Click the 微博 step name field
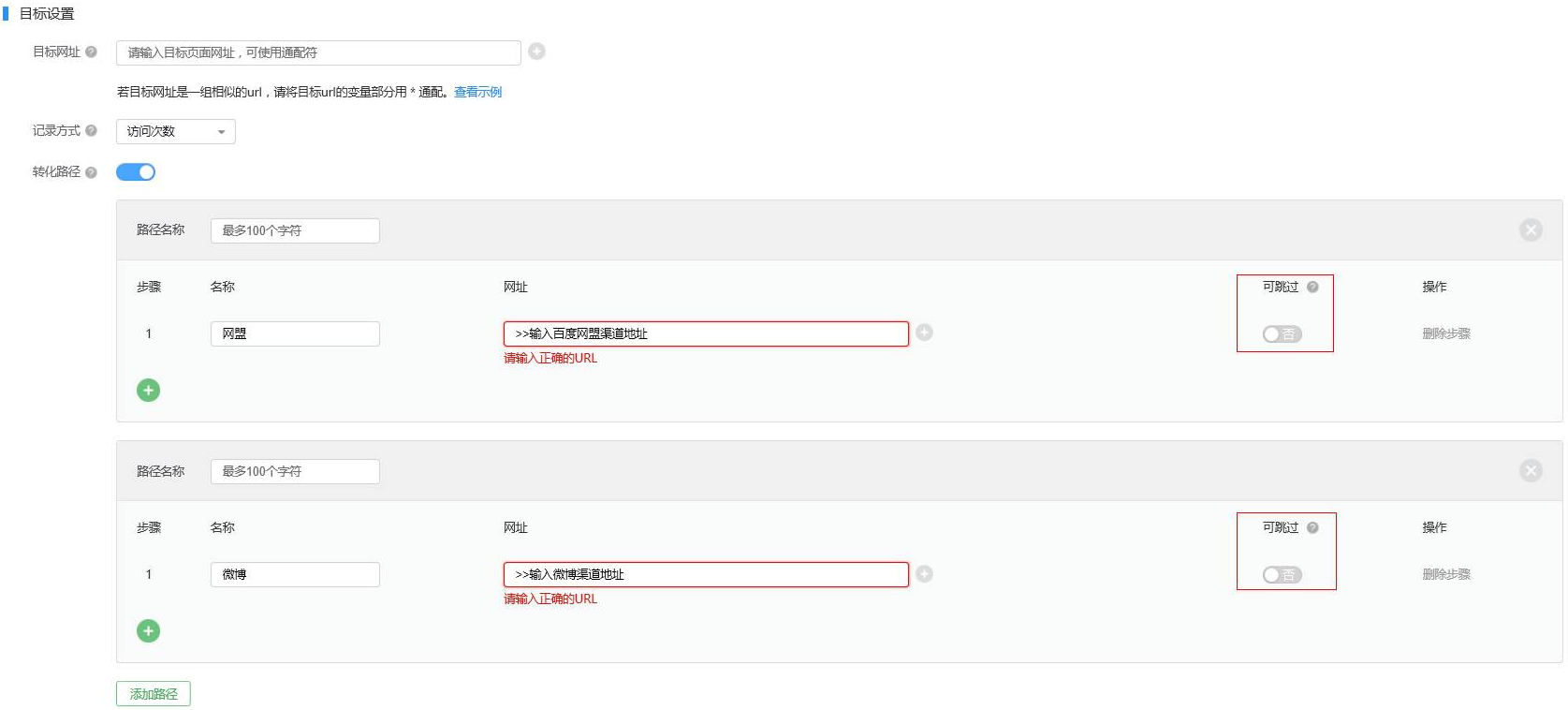 tap(295, 574)
